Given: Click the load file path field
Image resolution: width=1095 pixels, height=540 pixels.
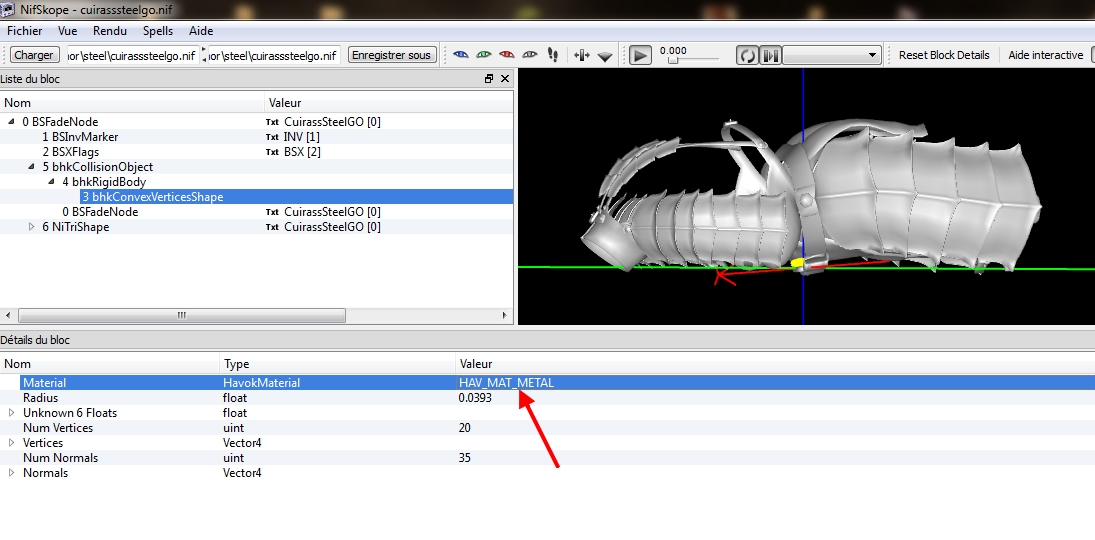Looking at the screenshot, I should [x=133, y=55].
